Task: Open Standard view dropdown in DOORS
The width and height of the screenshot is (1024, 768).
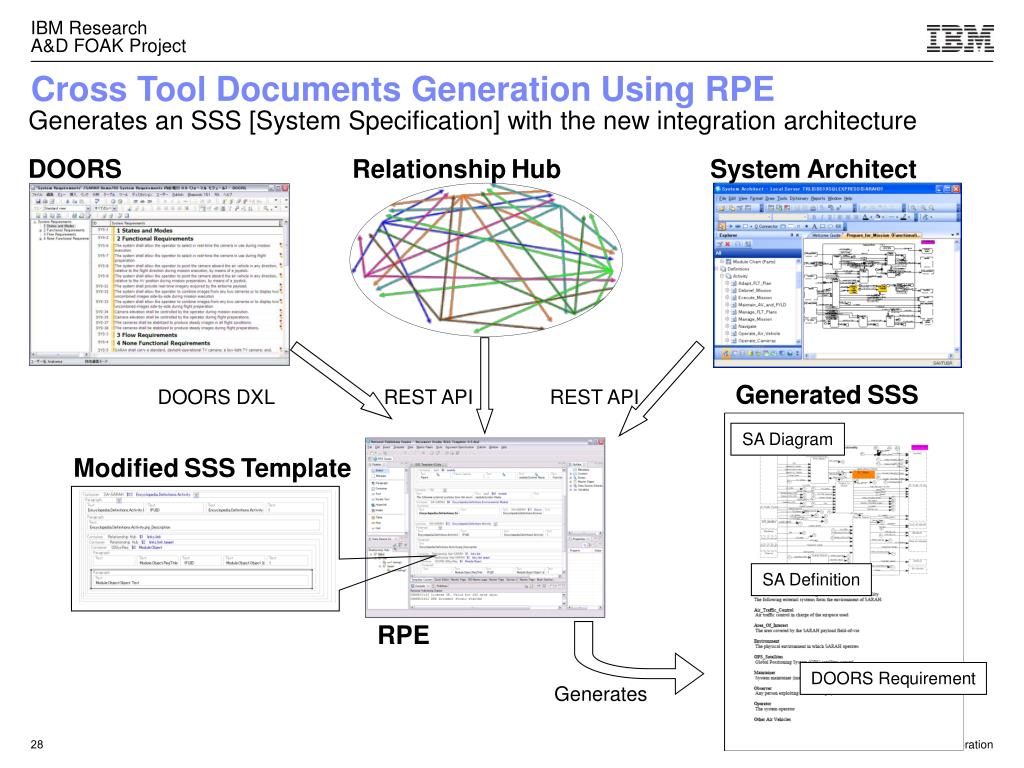Action: 88,208
